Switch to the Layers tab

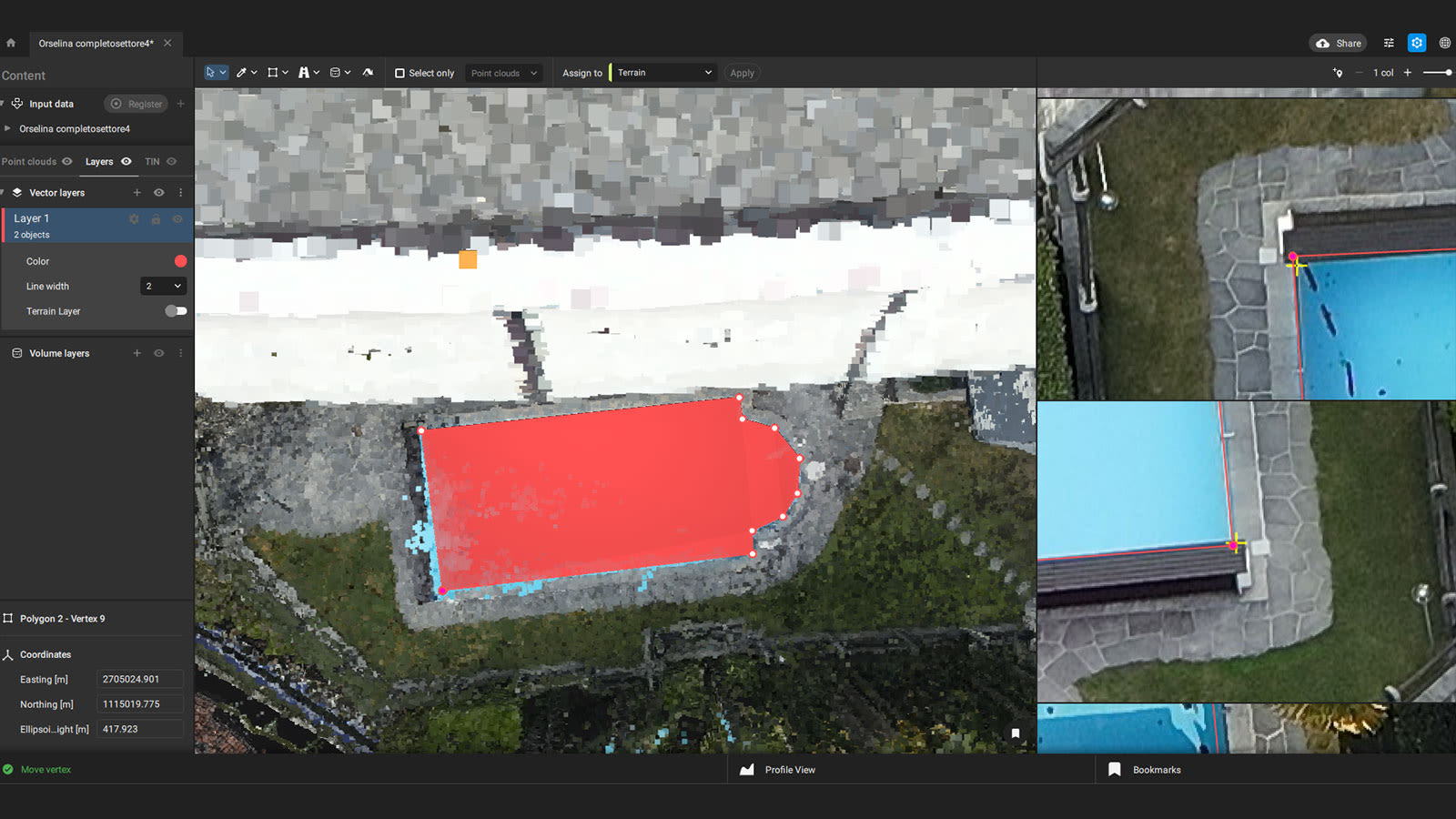[98, 161]
